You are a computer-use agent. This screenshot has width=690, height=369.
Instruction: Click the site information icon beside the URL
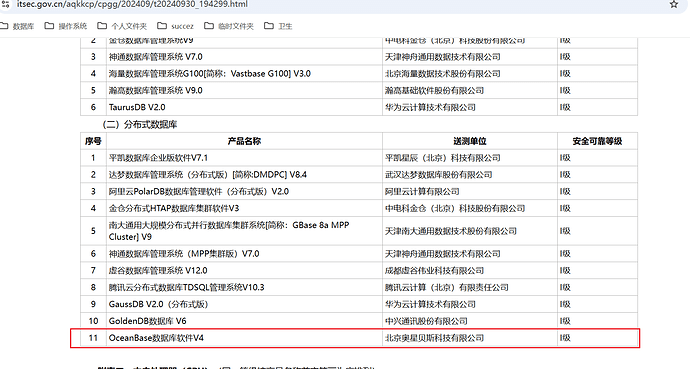tap(5, 4)
